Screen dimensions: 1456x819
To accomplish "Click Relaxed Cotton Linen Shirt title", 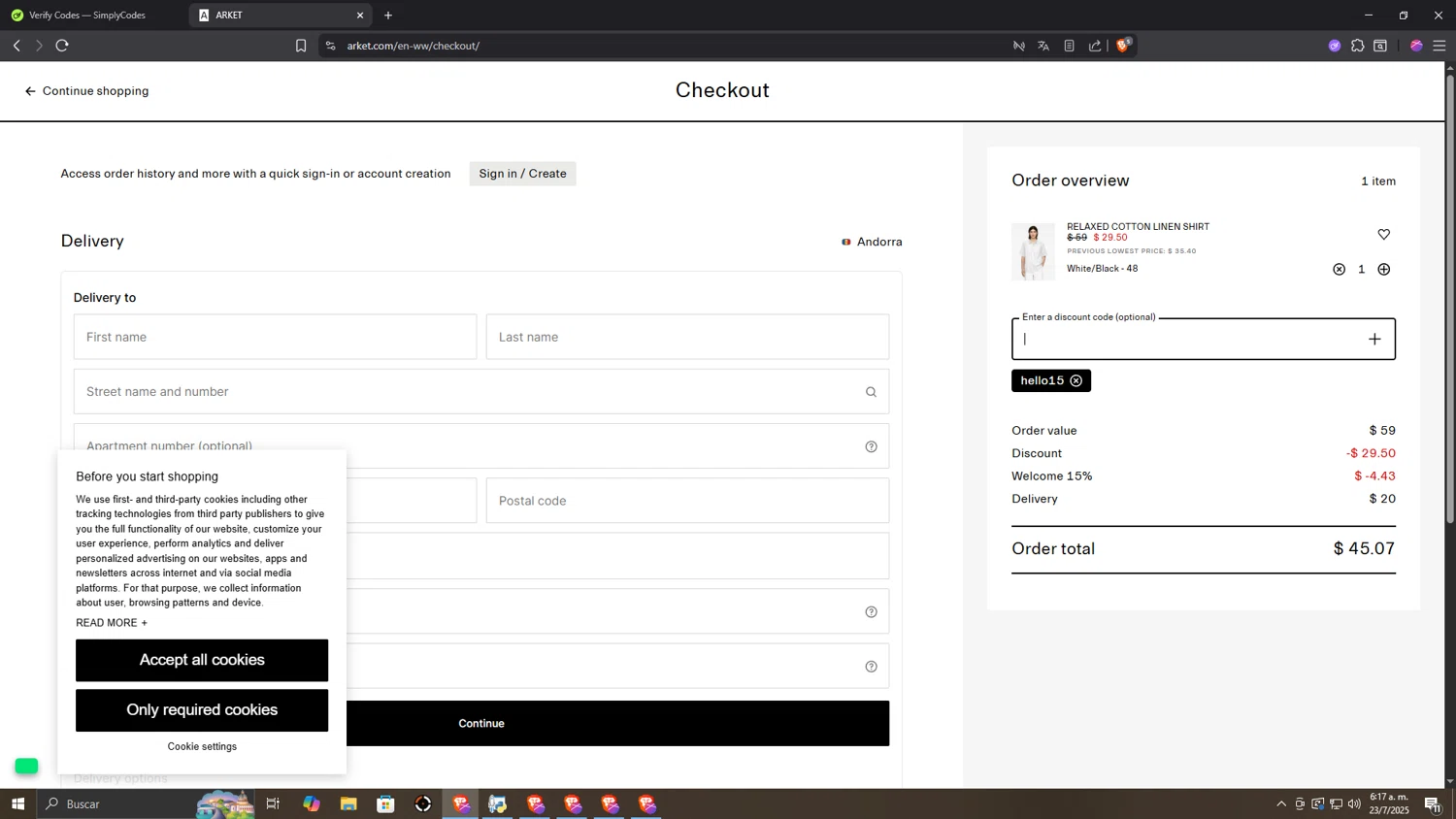I will [1138, 226].
